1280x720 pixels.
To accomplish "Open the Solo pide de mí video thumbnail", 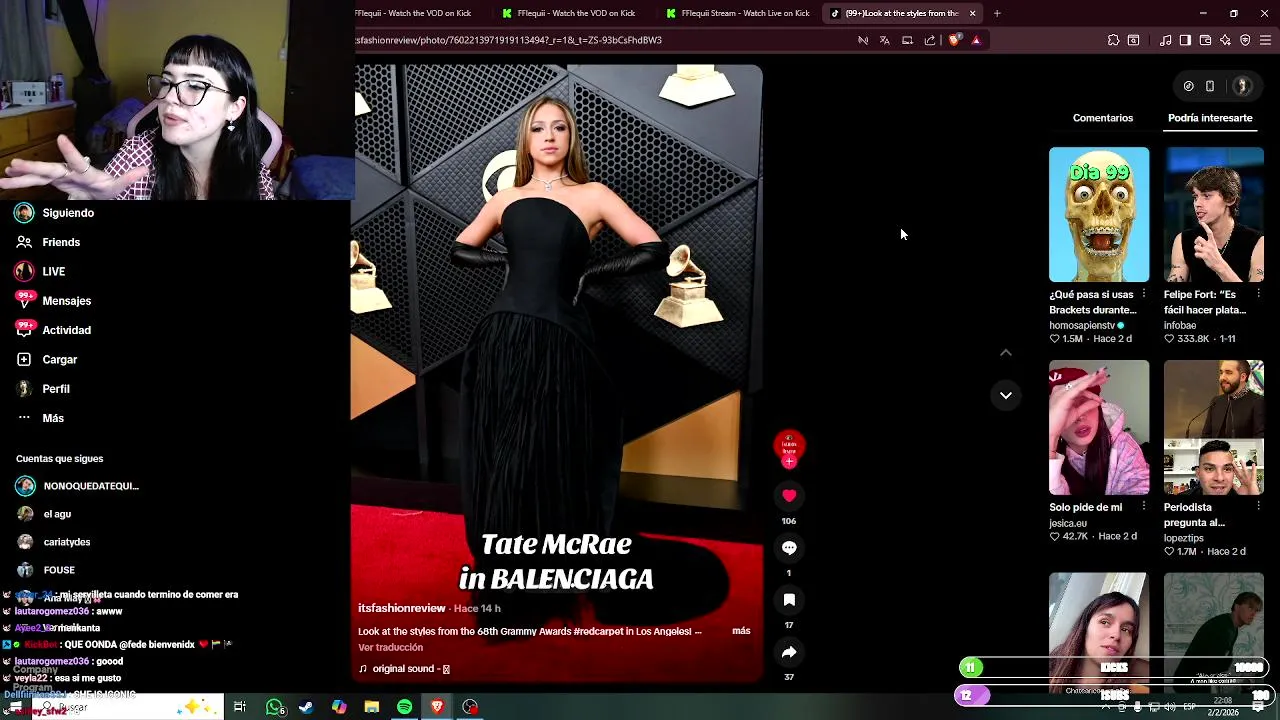I will 1099,427.
